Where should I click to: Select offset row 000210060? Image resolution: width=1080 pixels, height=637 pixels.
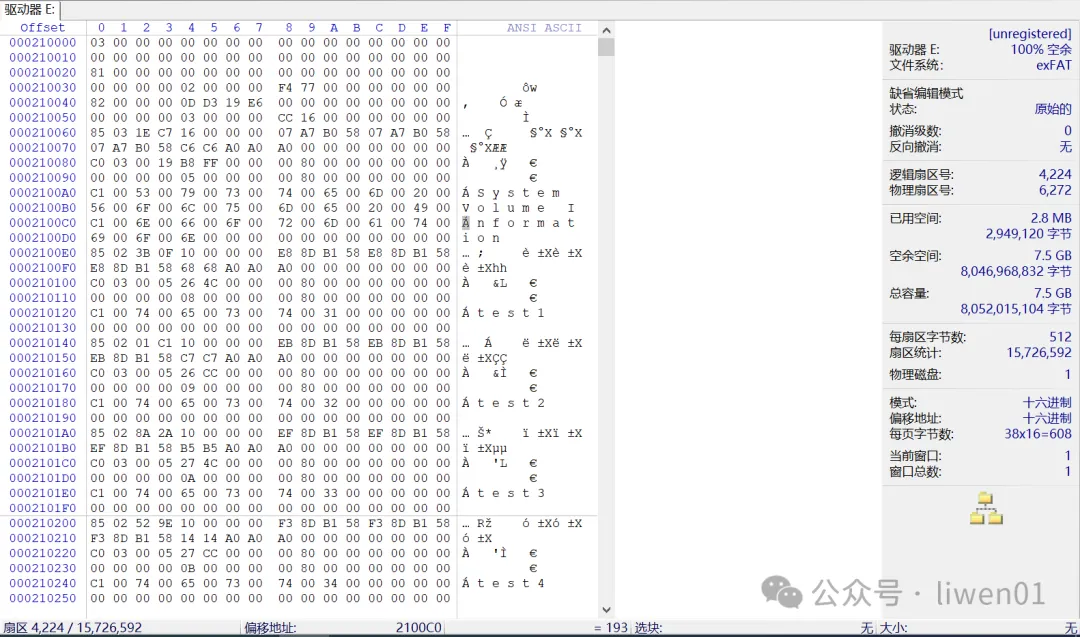pyautogui.click(x=43, y=132)
